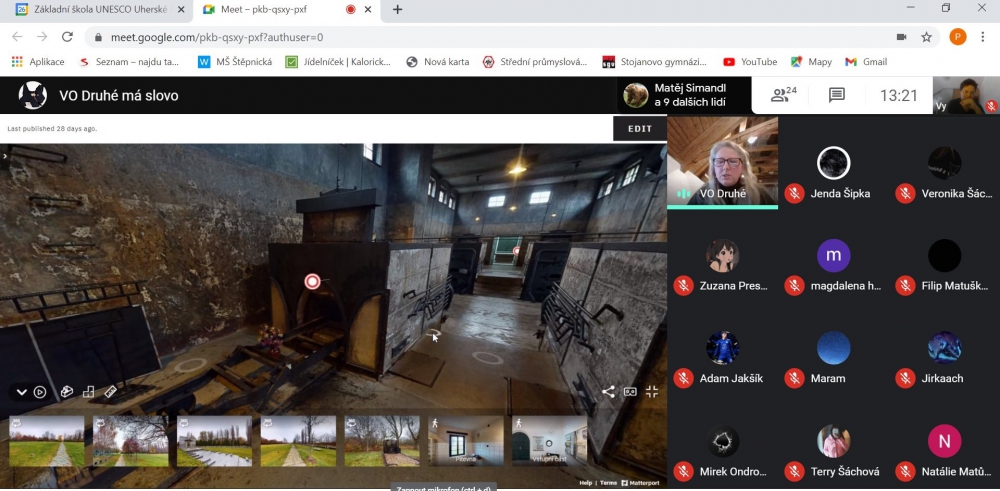The height and width of the screenshot is (491, 1000).
Task: Click muted mic icon beside Zuzana
Action: [683, 286]
